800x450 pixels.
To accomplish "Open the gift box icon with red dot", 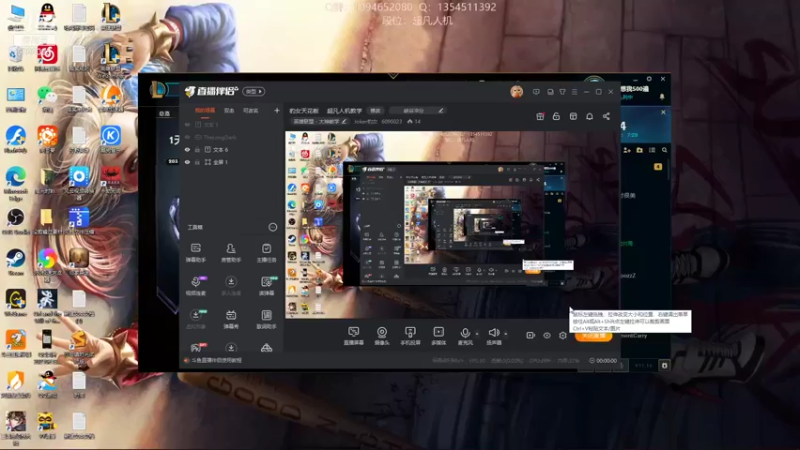I will pyautogui.click(x=540, y=116).
